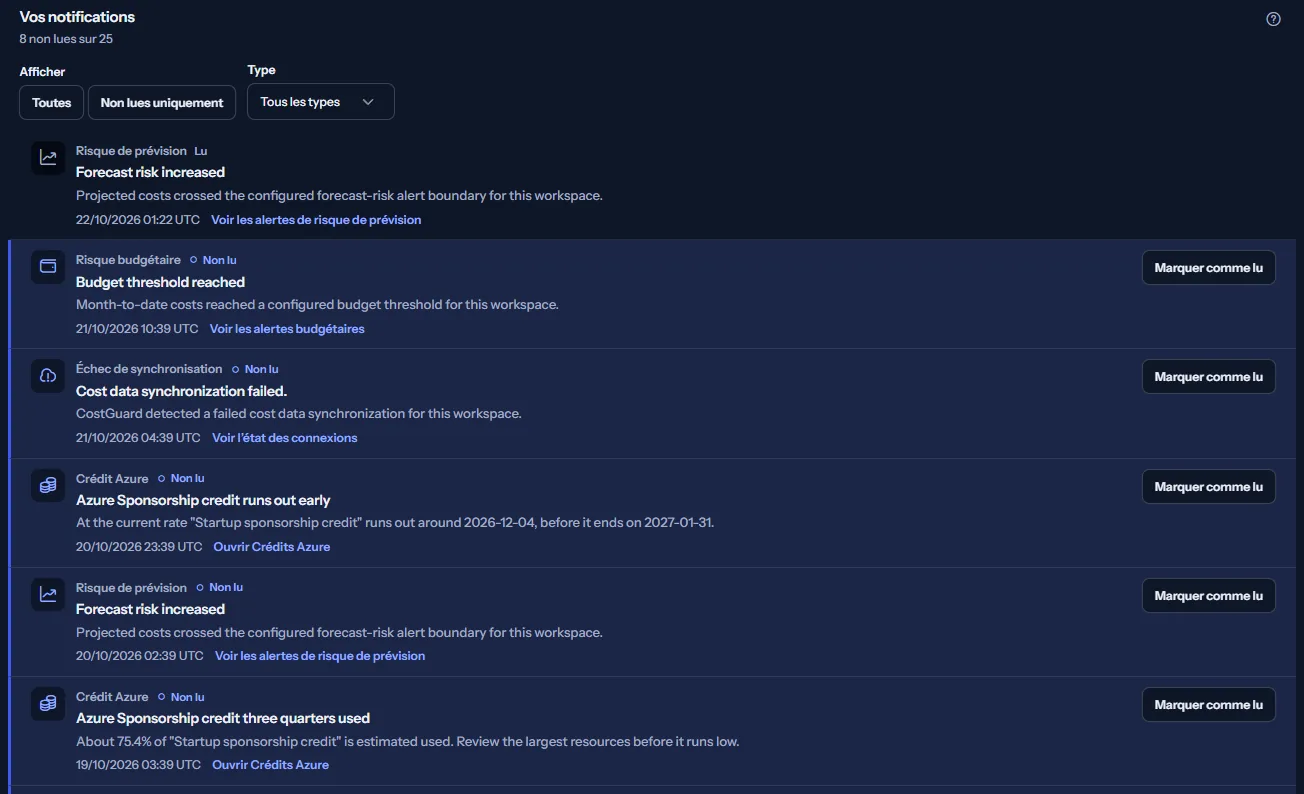
Task: Click the 21/10/2026 04:39 UTC timestamp
Action: (x=138, y=438)
